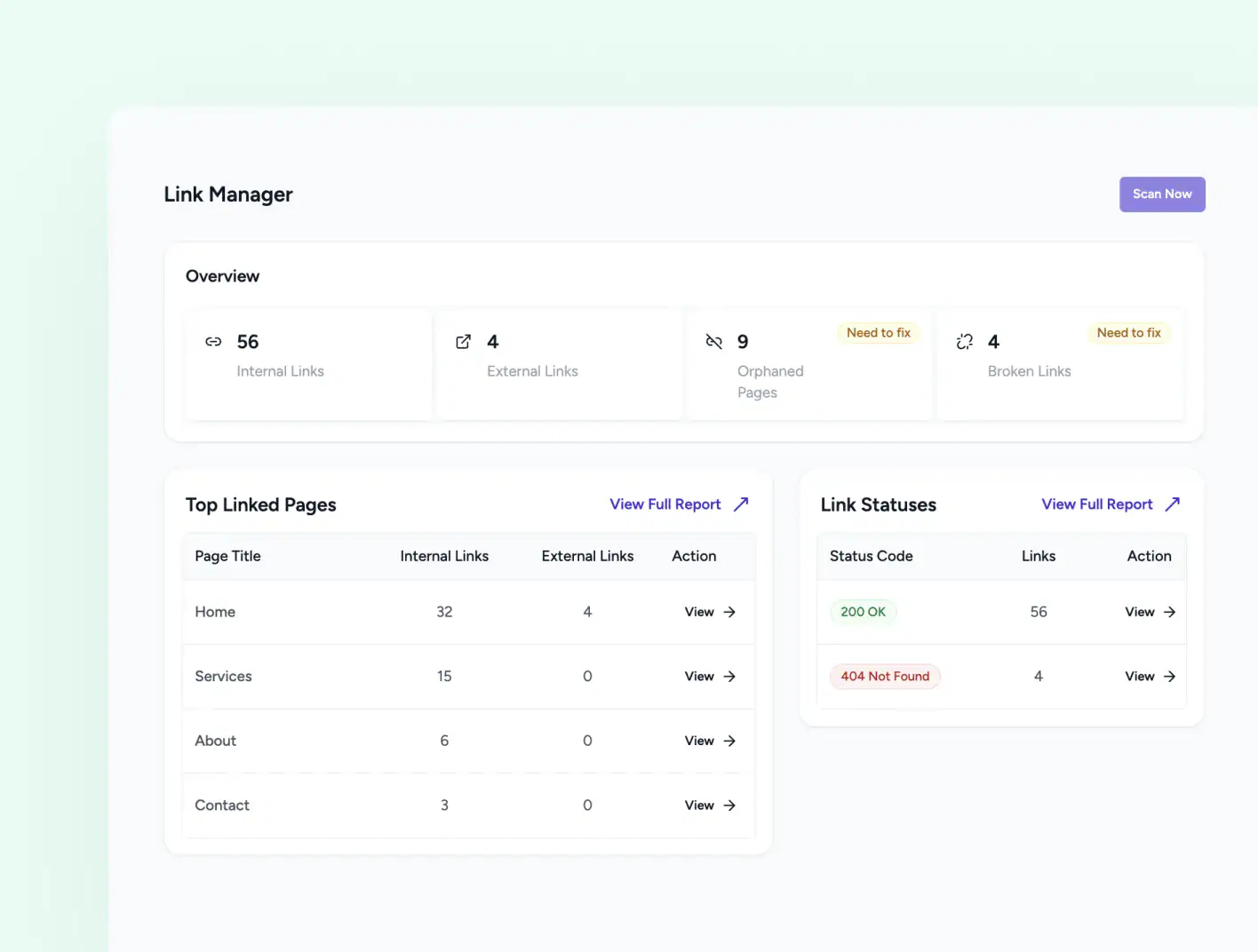
Task: Click the Broken Links label
Action: click(1029, 371)
